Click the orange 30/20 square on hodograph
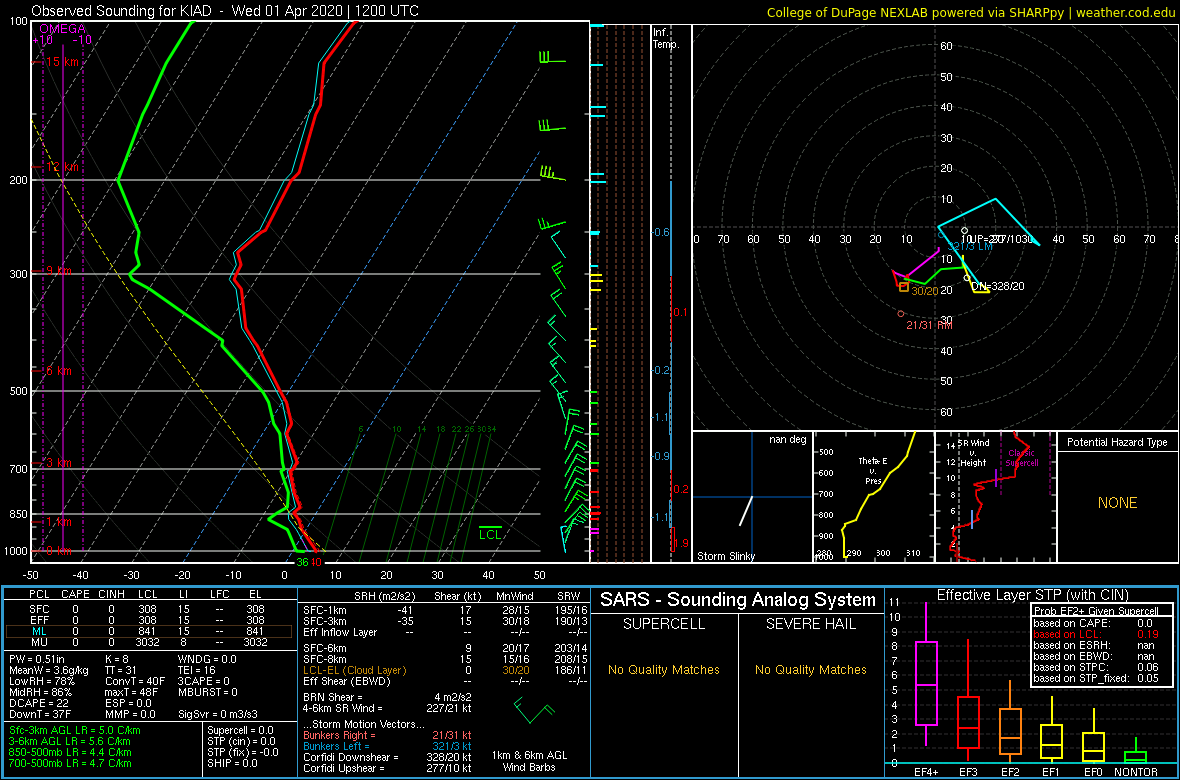The width and height of the screenshot is (1180, 780). (x=904, y=286)
